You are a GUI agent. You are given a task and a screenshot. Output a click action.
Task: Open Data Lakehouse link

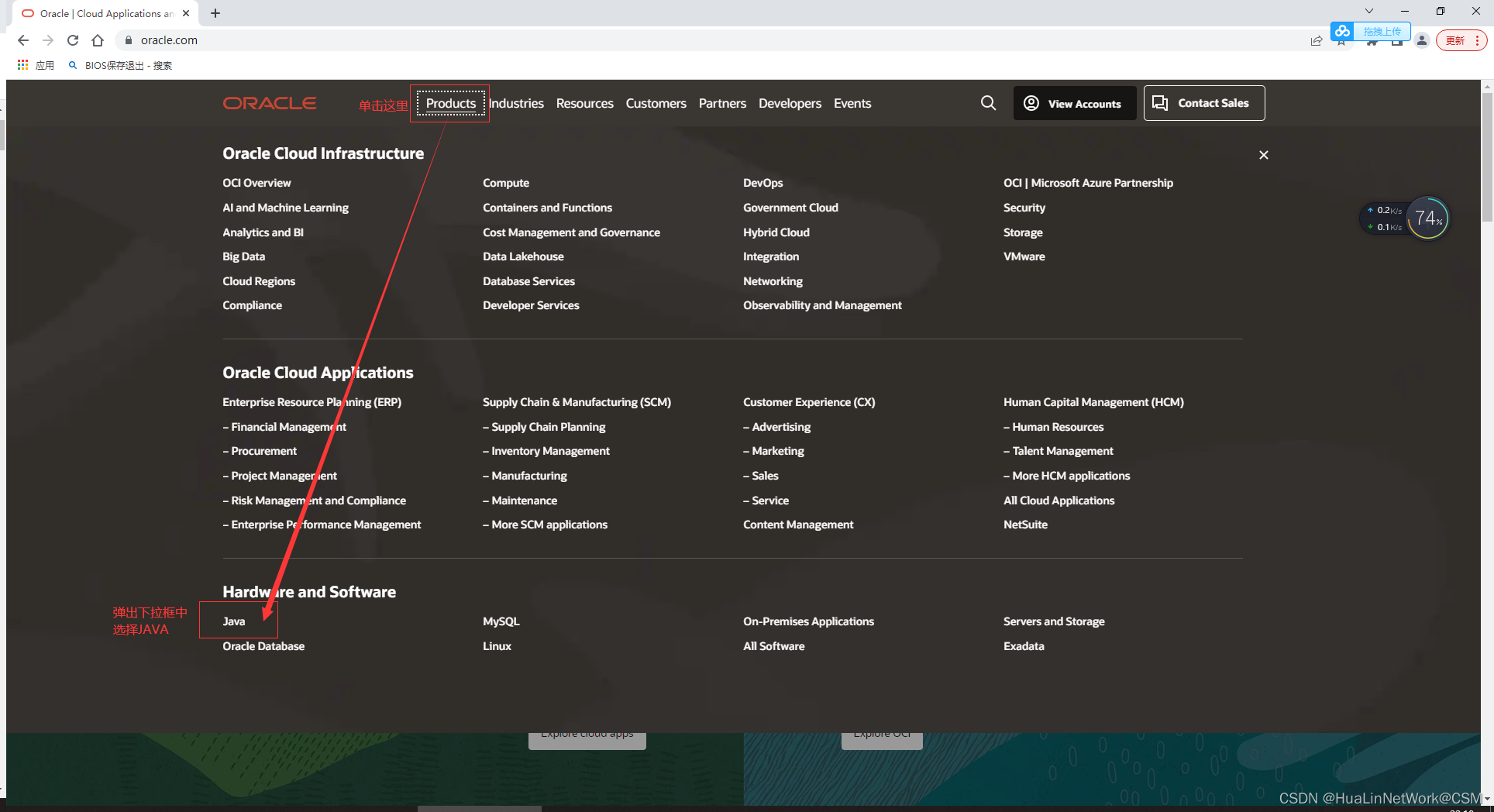click(523, 256)
